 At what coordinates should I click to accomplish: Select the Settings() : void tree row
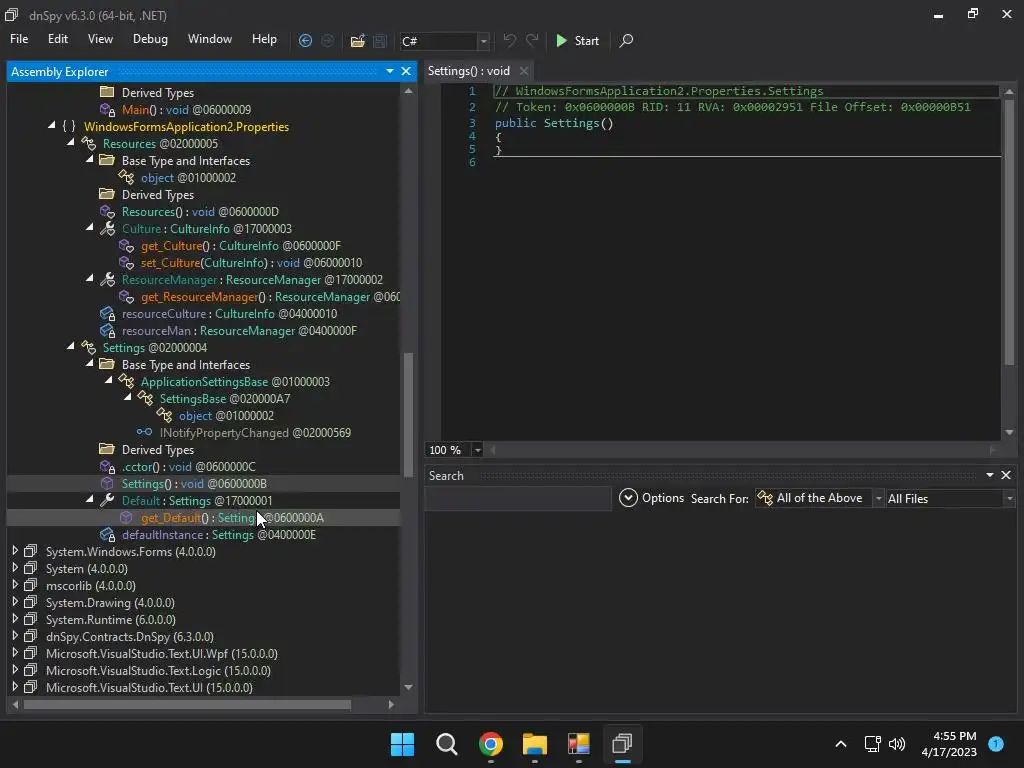click(203, 483)
